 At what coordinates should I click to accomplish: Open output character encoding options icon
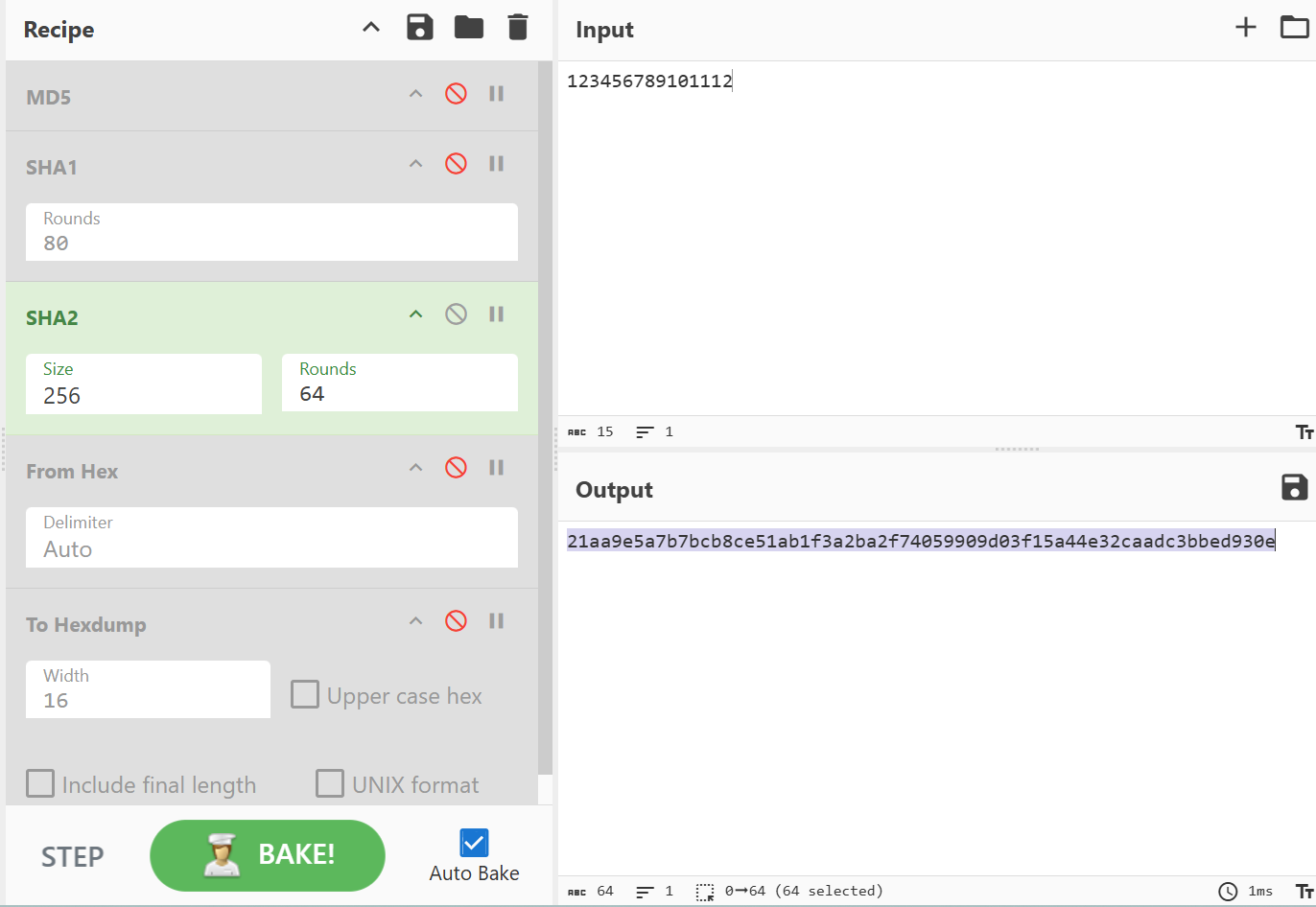[1304, 892]
